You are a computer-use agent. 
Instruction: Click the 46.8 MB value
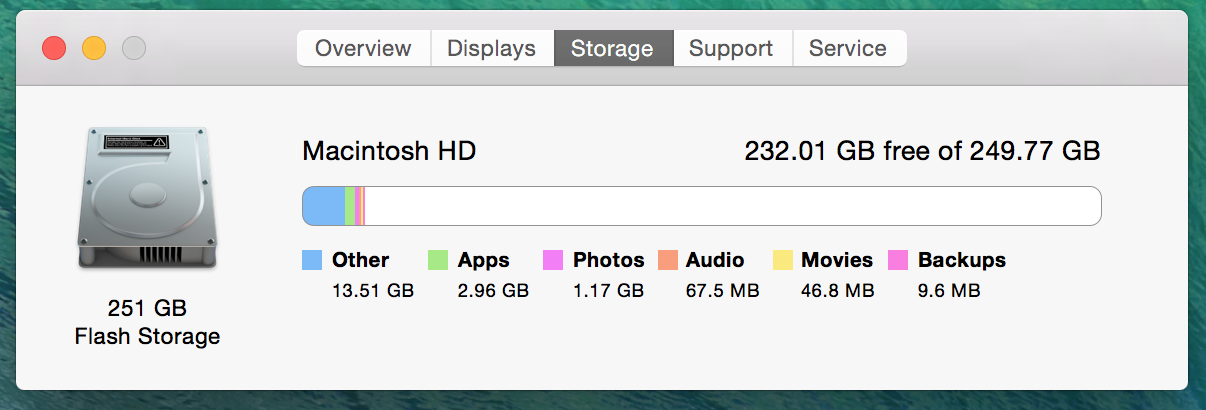[x=838, y=291]
